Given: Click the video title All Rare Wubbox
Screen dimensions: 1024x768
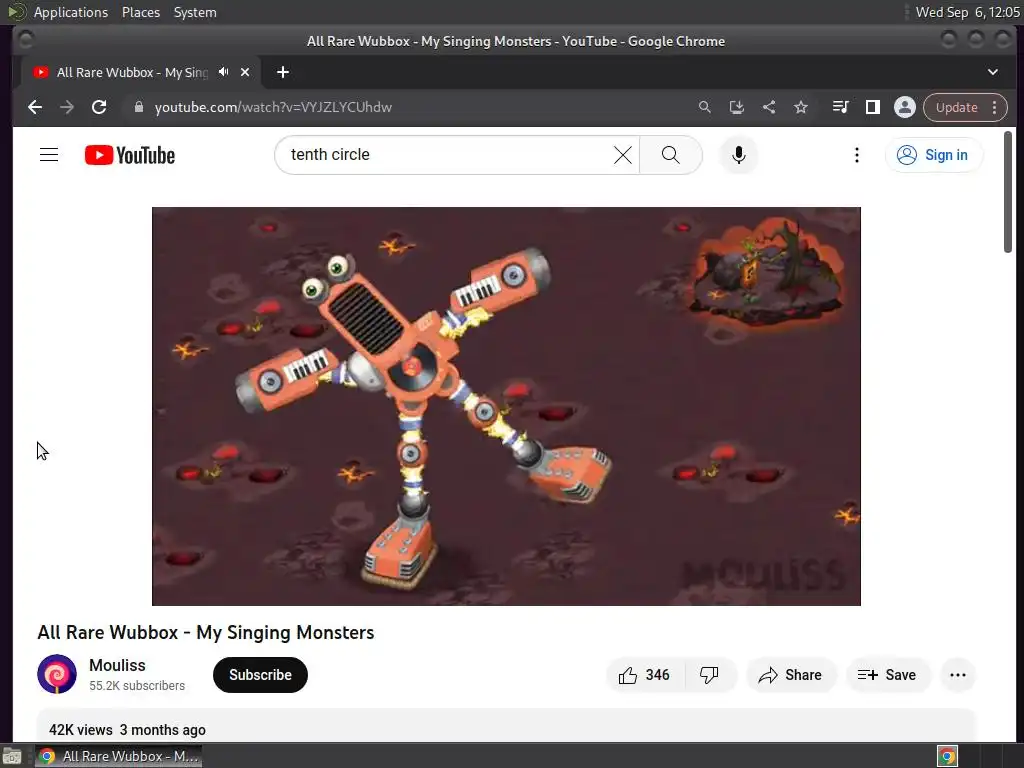Looking at the screenshot, I should tap(206, 632).
